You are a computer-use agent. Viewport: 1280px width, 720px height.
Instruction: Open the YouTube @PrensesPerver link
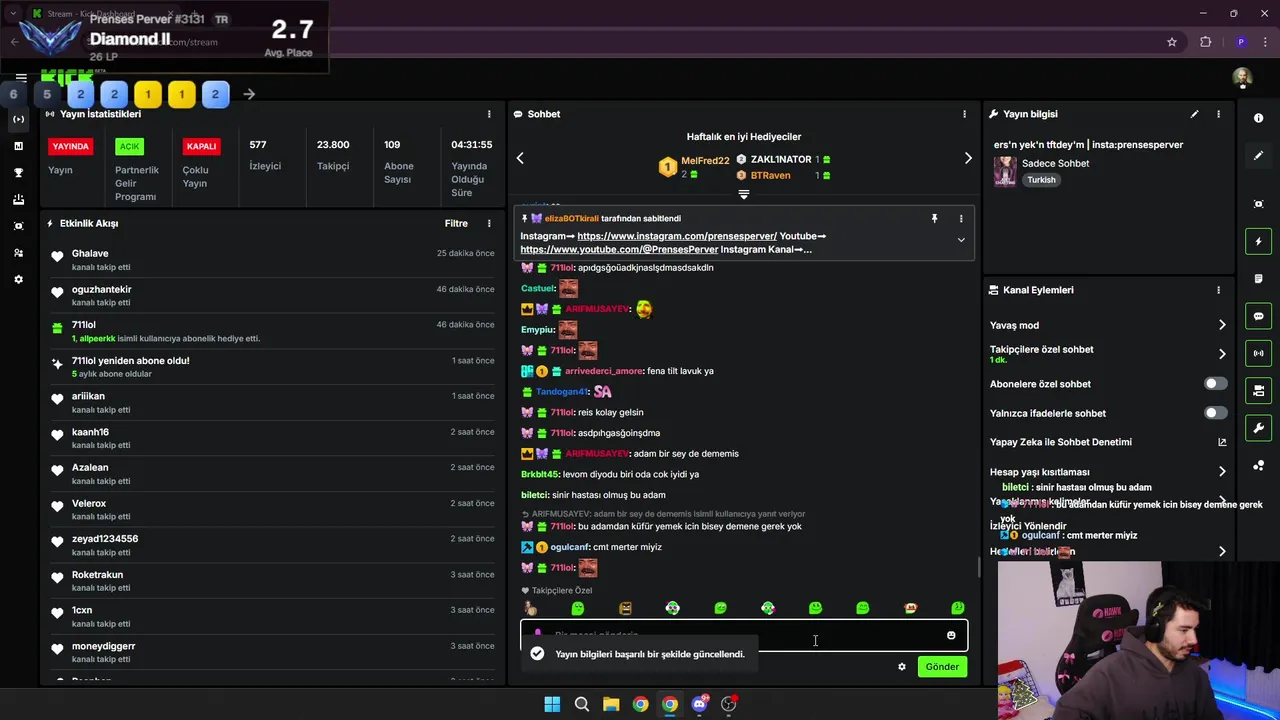tap(619, 249)
